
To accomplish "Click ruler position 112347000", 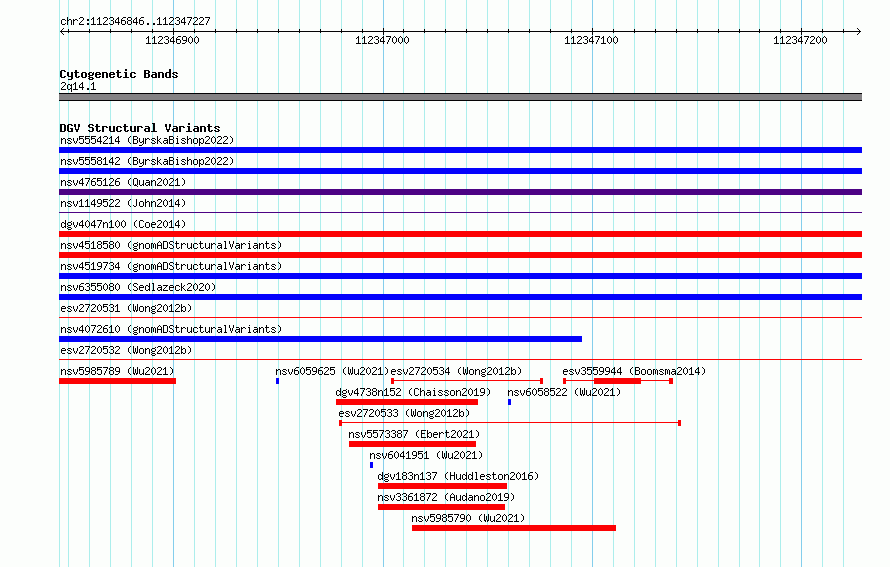I will pyautogui.click(x=382, y=40).
